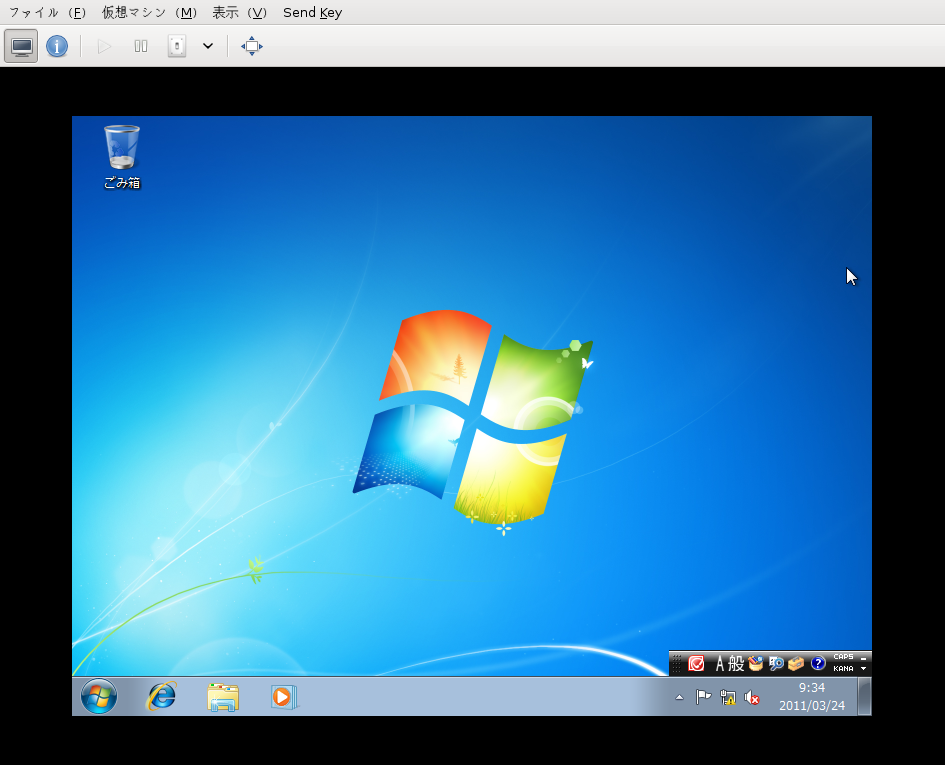Open the IME pad icon

tap(755, 664)
